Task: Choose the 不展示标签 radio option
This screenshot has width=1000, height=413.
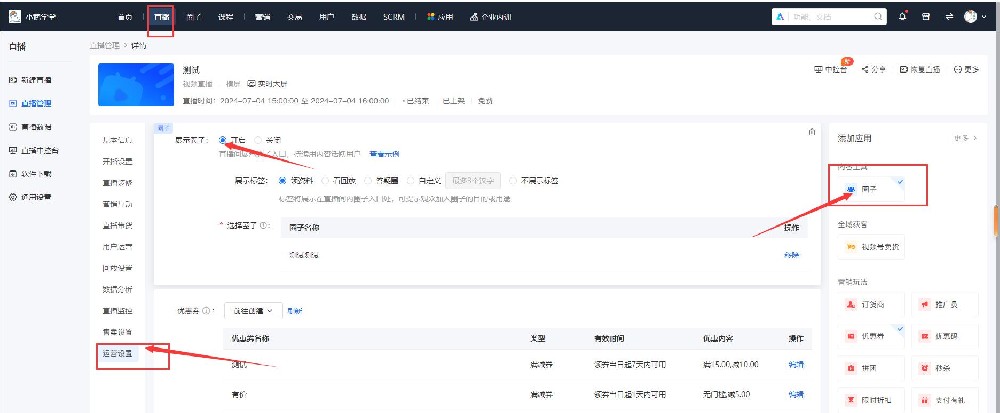Action: tap(514, 181)
